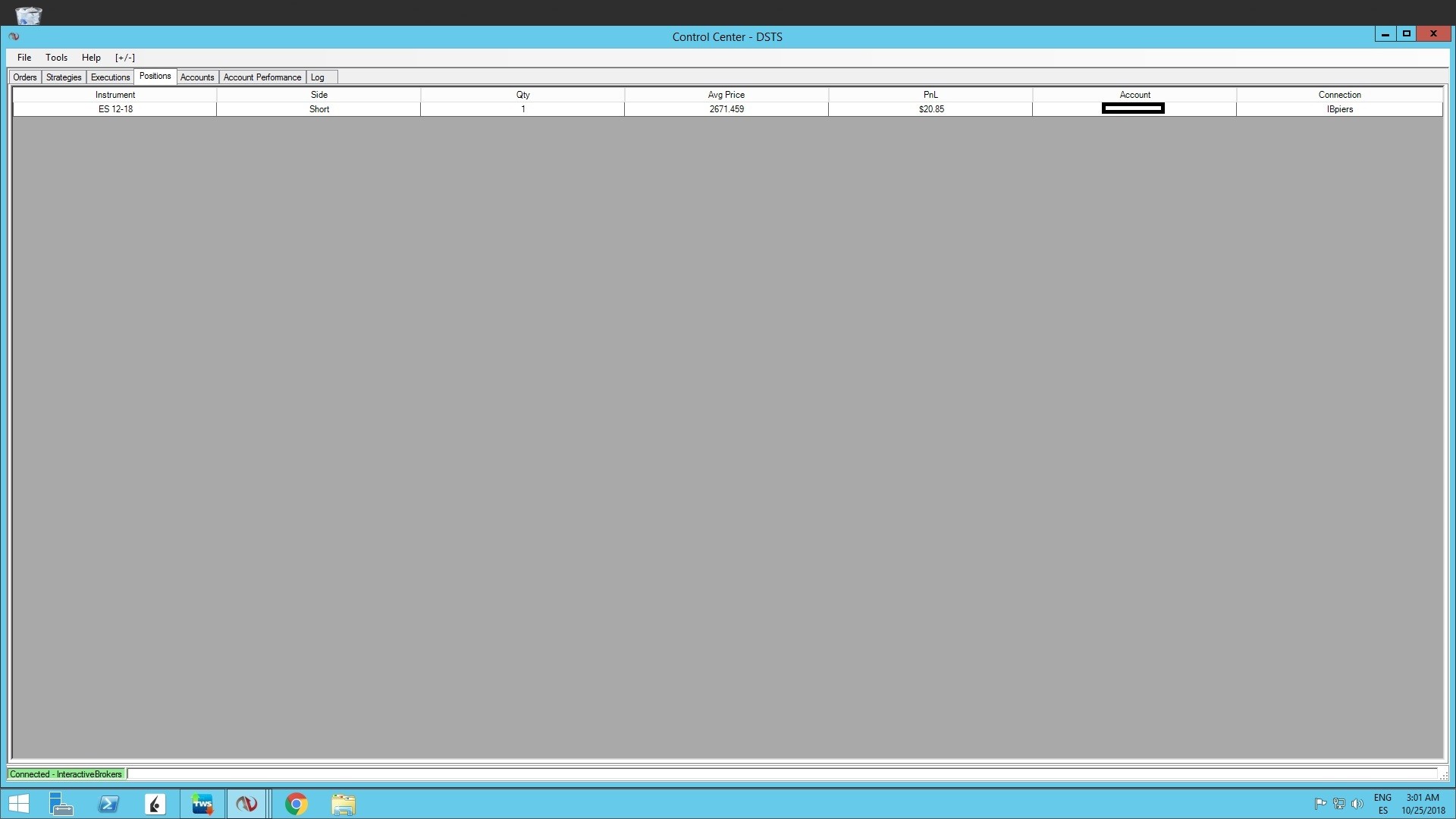Image resolution: width=1456 pixels, height=819 pixels.
Task: Click the volume speaker tray icon
Action: coord(1357,804)
